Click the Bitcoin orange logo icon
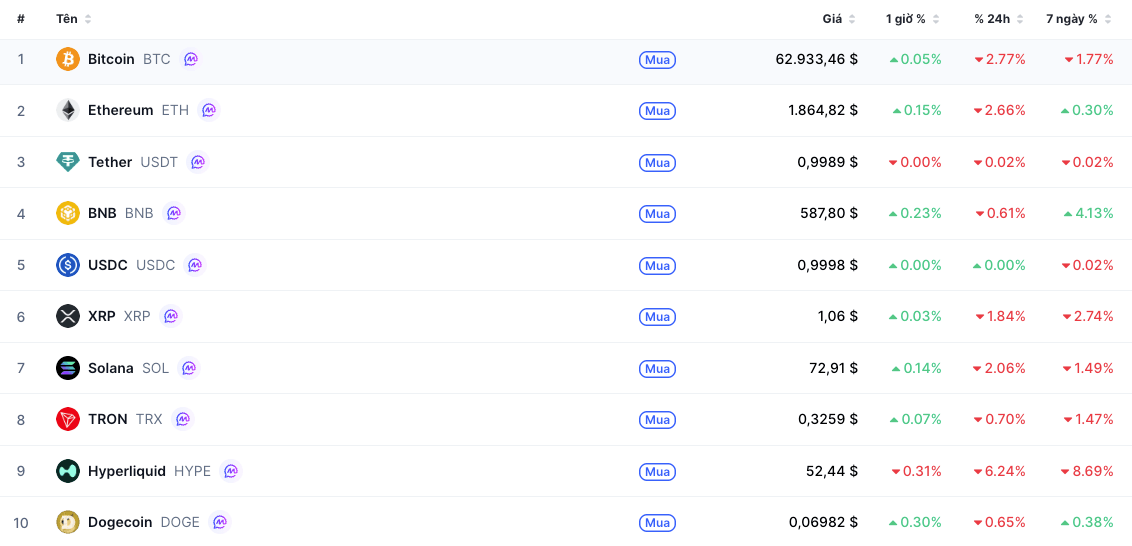This screenshot has height=546, width=1132. click(68, 59)
